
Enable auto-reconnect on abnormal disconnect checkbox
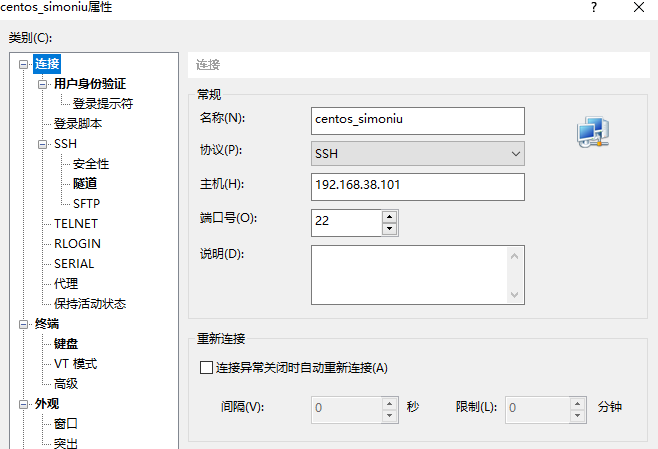point(207,367)
